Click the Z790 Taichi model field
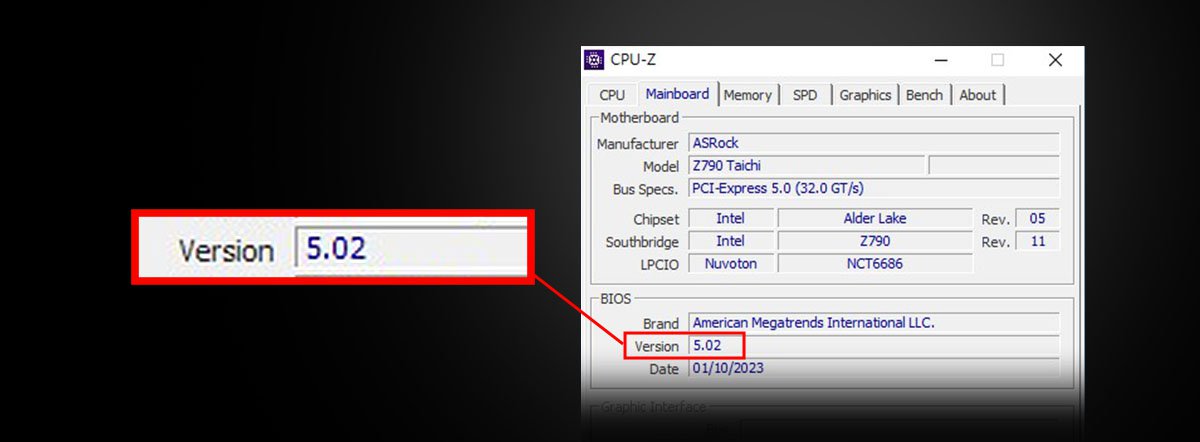 806,165
